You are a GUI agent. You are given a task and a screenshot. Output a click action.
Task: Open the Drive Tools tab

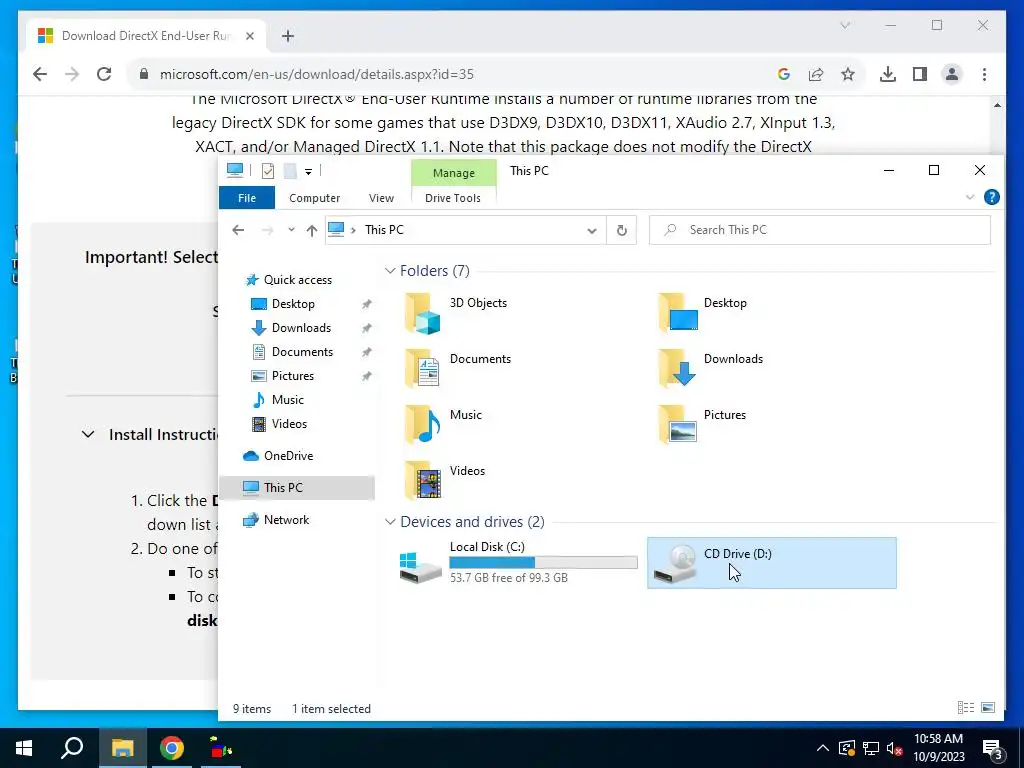point(453,198)
